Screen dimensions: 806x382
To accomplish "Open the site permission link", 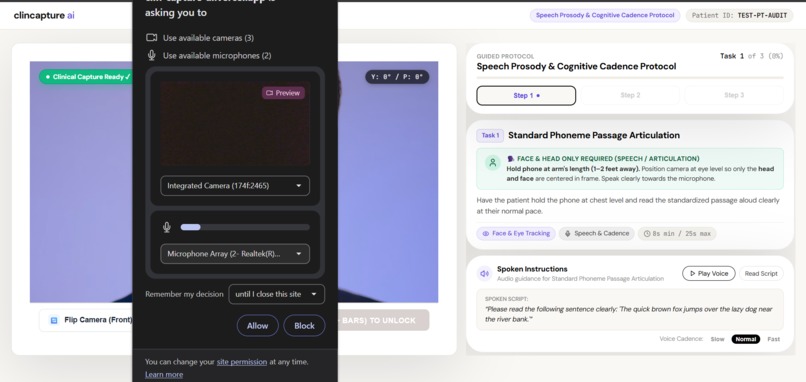I will point(242,362).
